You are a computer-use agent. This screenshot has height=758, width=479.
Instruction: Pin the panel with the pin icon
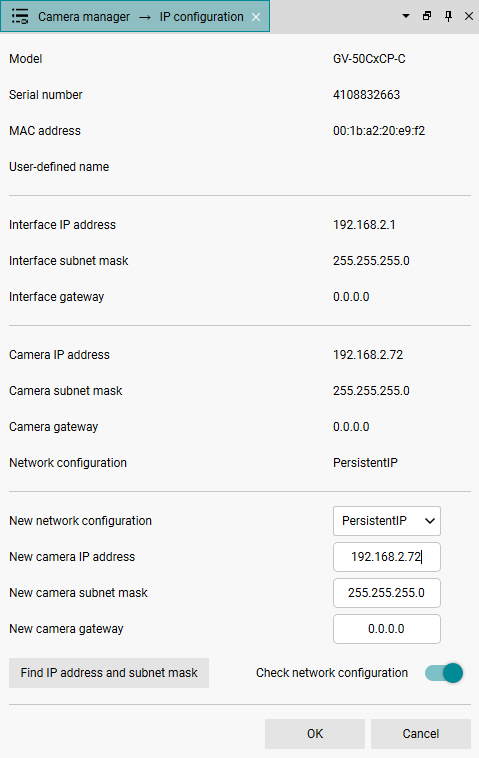[448, 16]
